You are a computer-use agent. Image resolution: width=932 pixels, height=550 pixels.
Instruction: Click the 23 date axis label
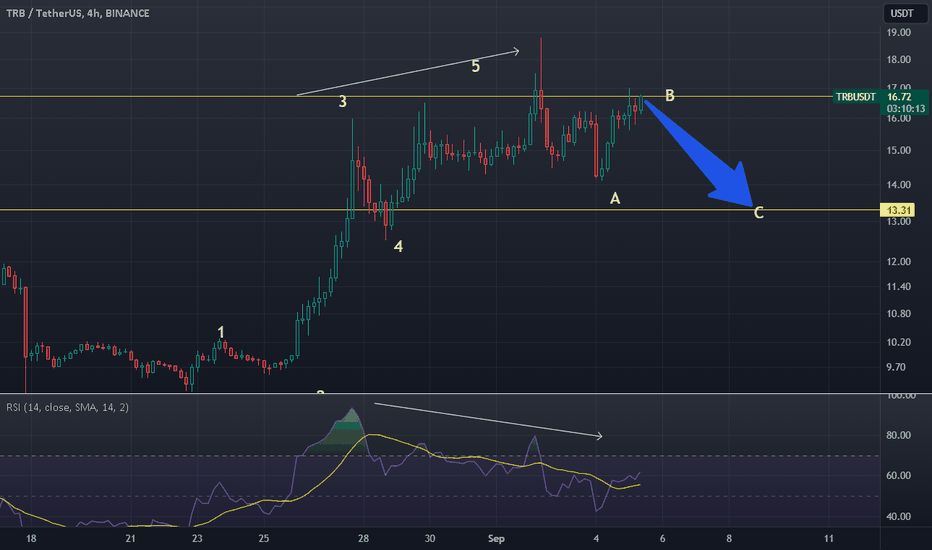pyautogui.click(x=197, y=539)
